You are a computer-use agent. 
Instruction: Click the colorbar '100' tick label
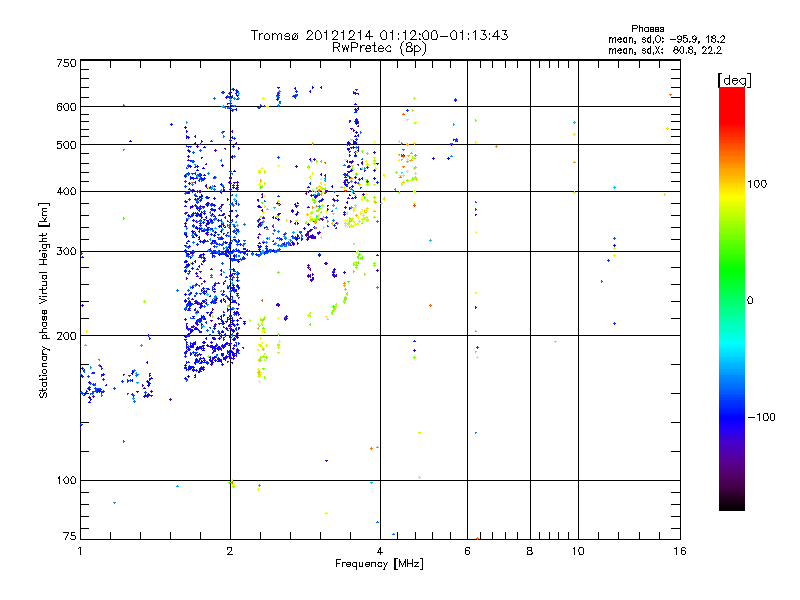click(x=757, y=184)
